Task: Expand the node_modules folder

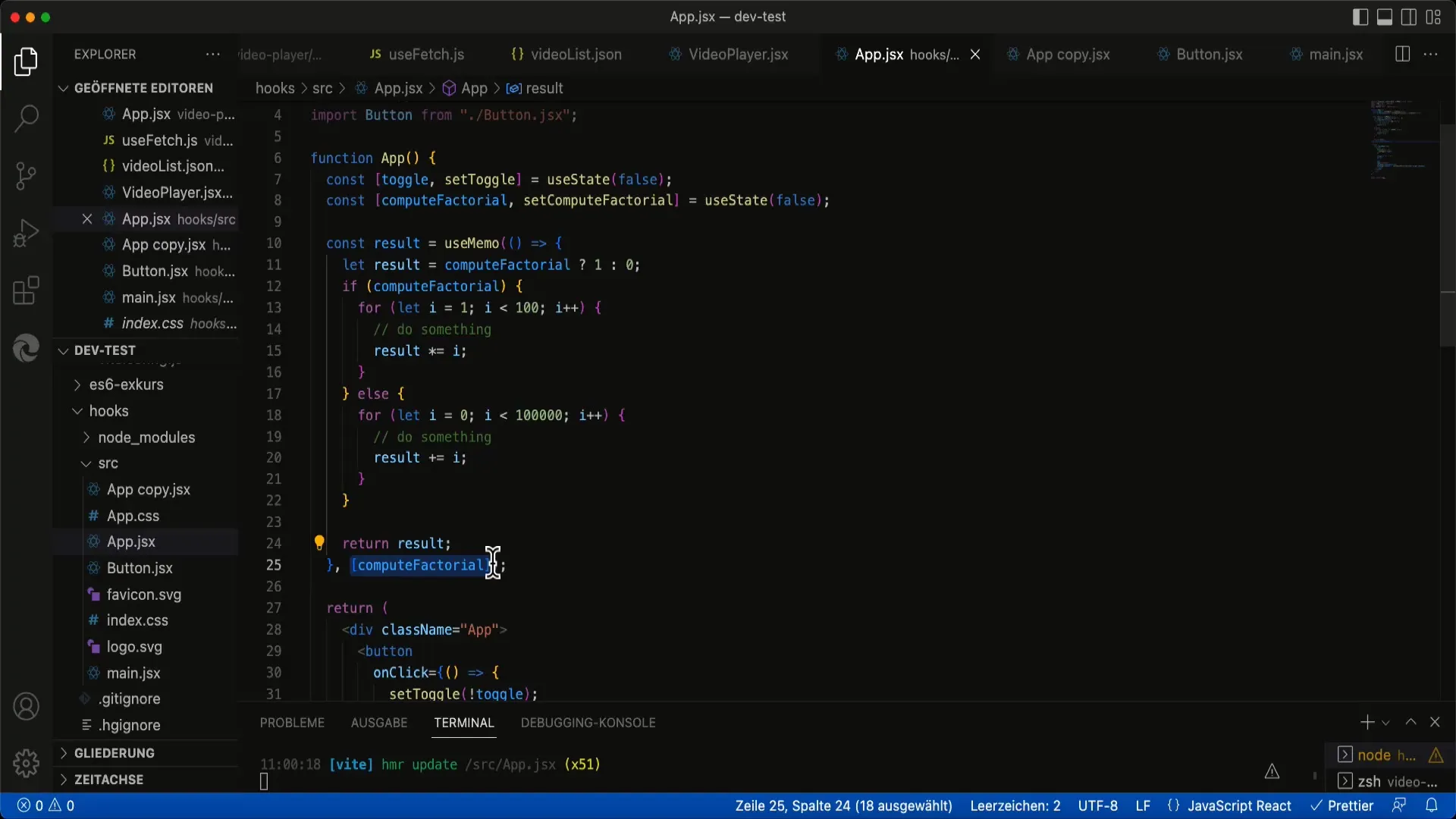Action: tap(145, 438)
